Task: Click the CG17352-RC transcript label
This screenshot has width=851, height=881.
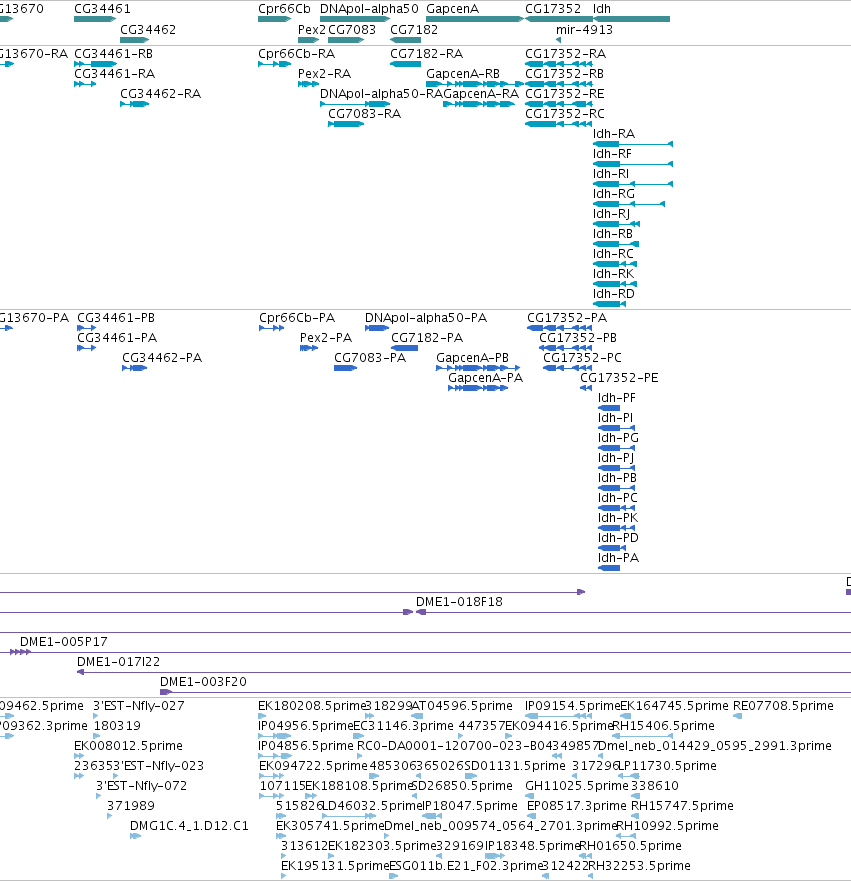Action: [x=565, y=113]
